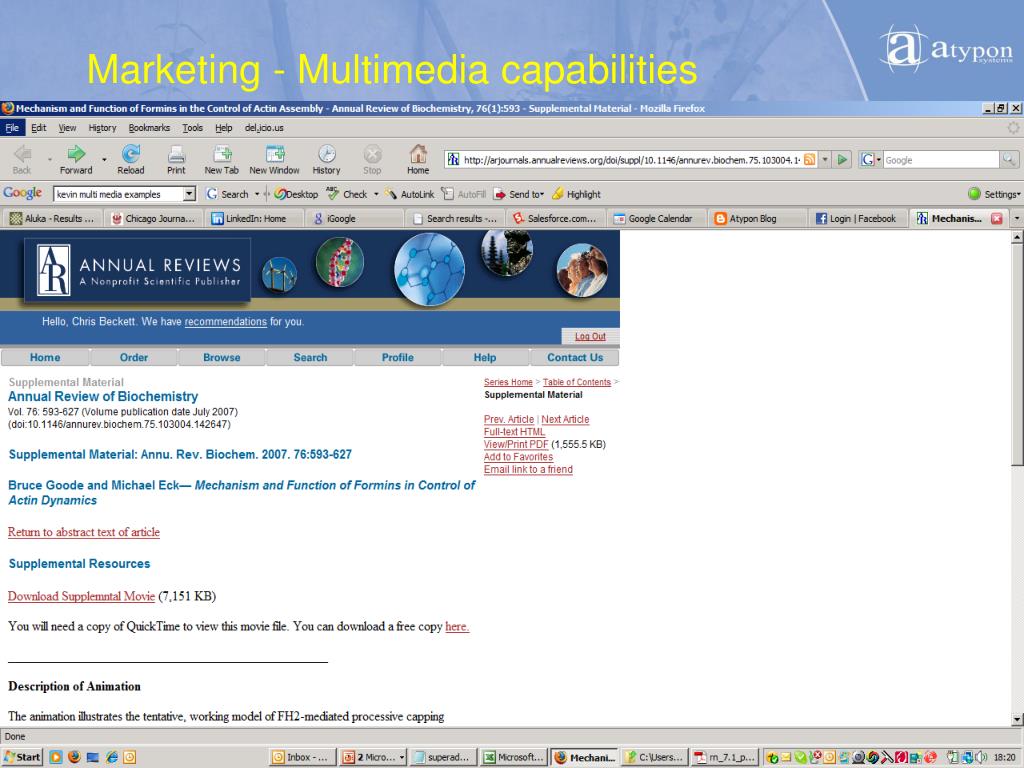Click the History clock icon
The image size is (1024, 768).
coord(327,154)
